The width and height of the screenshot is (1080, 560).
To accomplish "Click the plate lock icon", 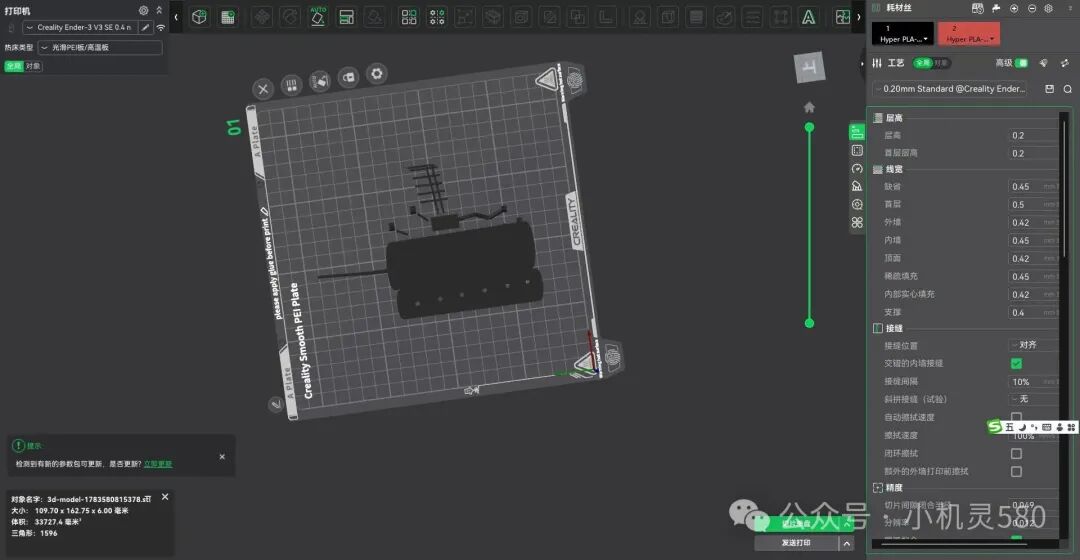I will tap(349, 77).
